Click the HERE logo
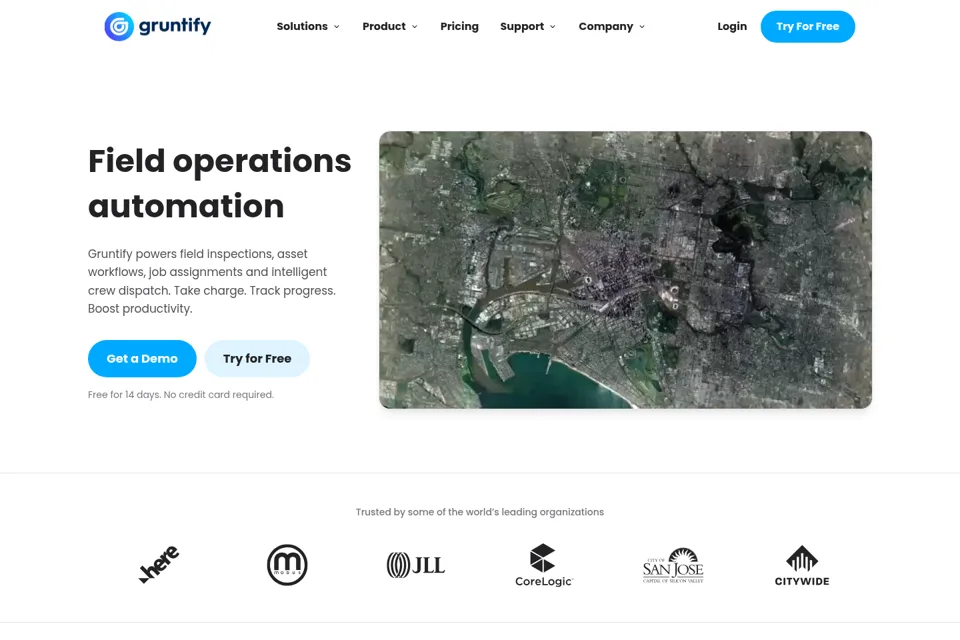 point(159,564)
